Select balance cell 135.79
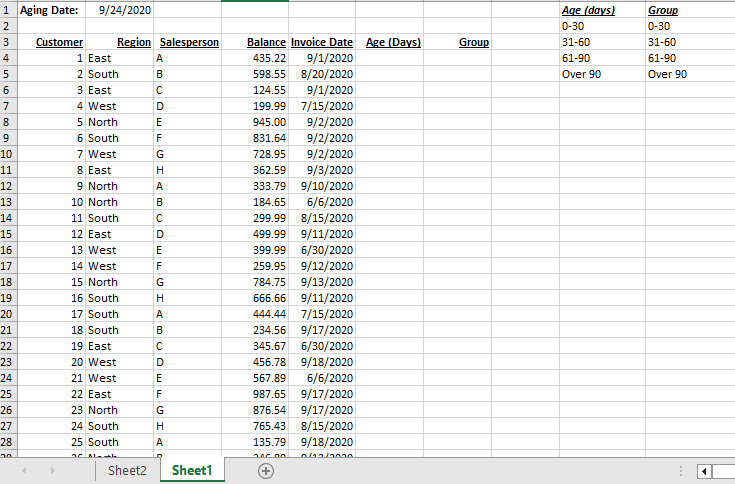 click(255, 442)
